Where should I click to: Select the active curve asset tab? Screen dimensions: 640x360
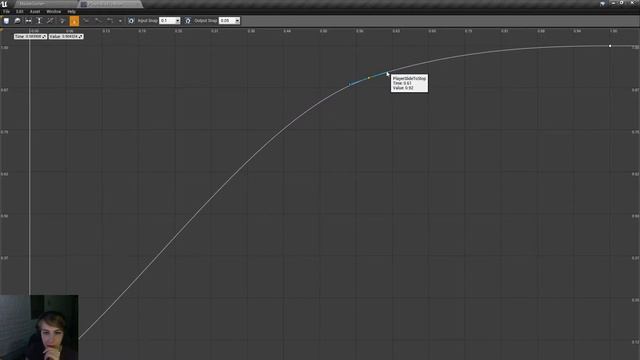point(110,4)
